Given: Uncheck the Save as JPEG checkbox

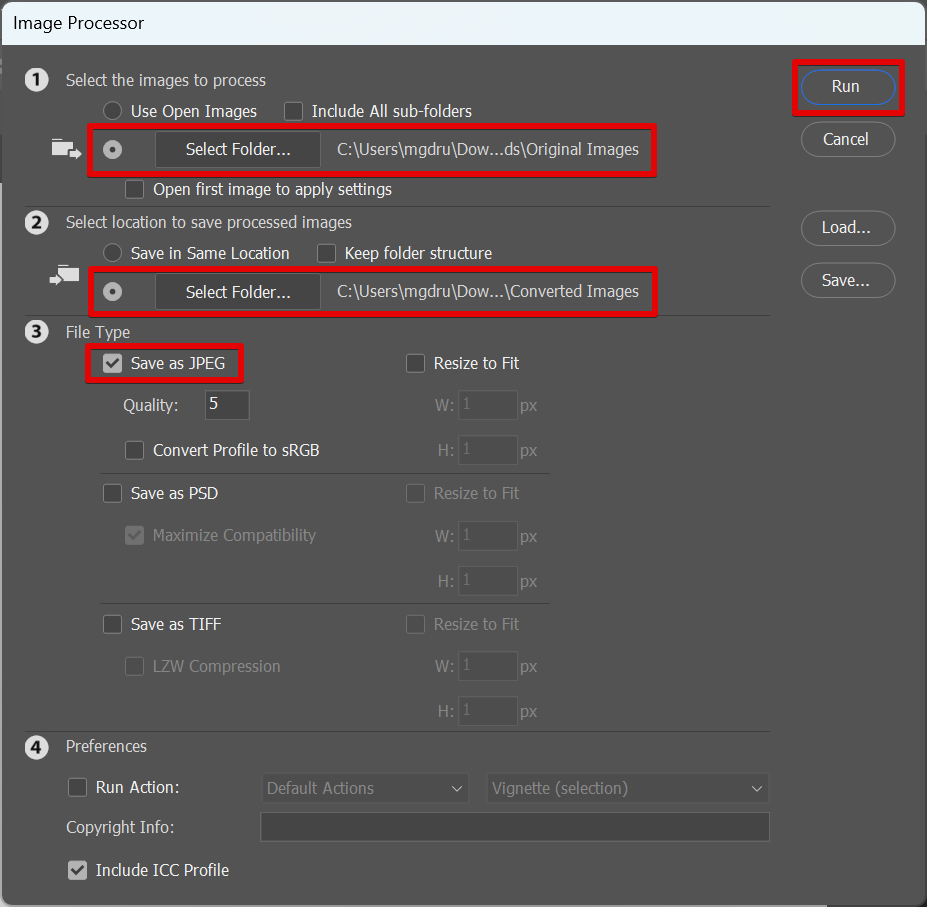Looking at the screenshot, I should pos(114,364).
